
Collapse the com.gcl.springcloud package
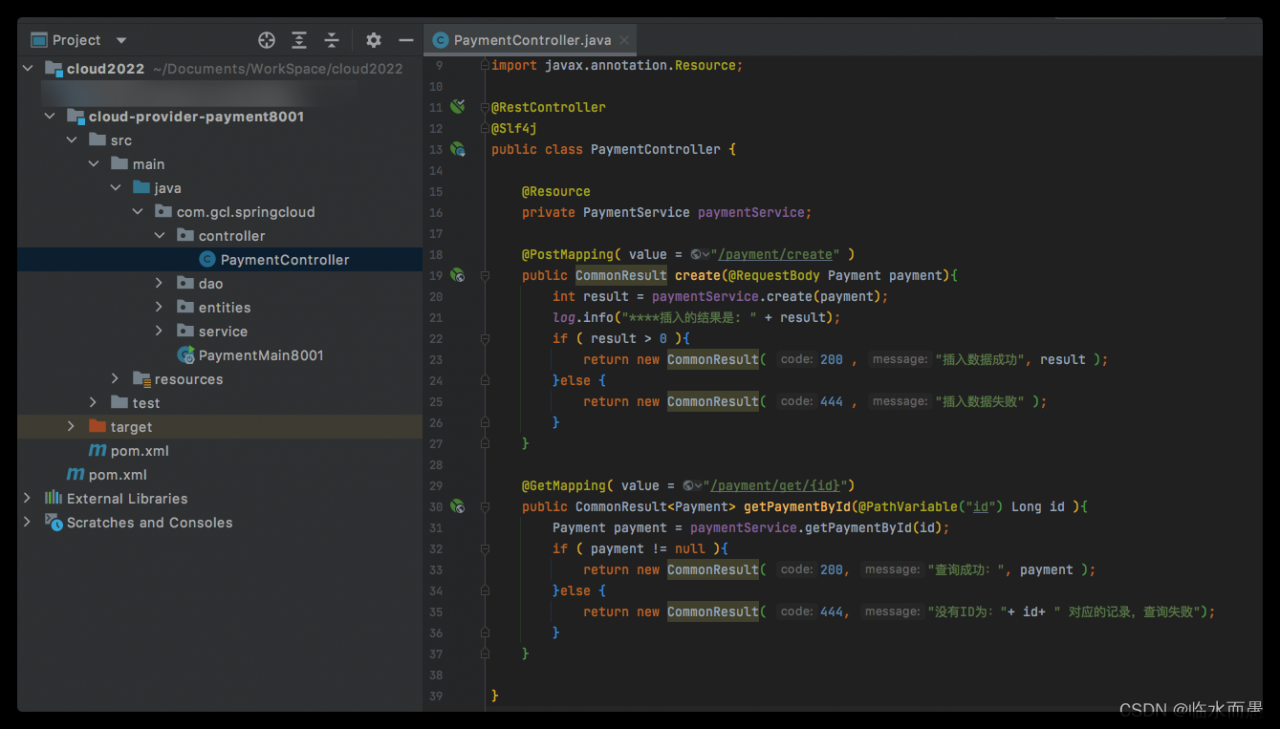(x=138, y=212)
